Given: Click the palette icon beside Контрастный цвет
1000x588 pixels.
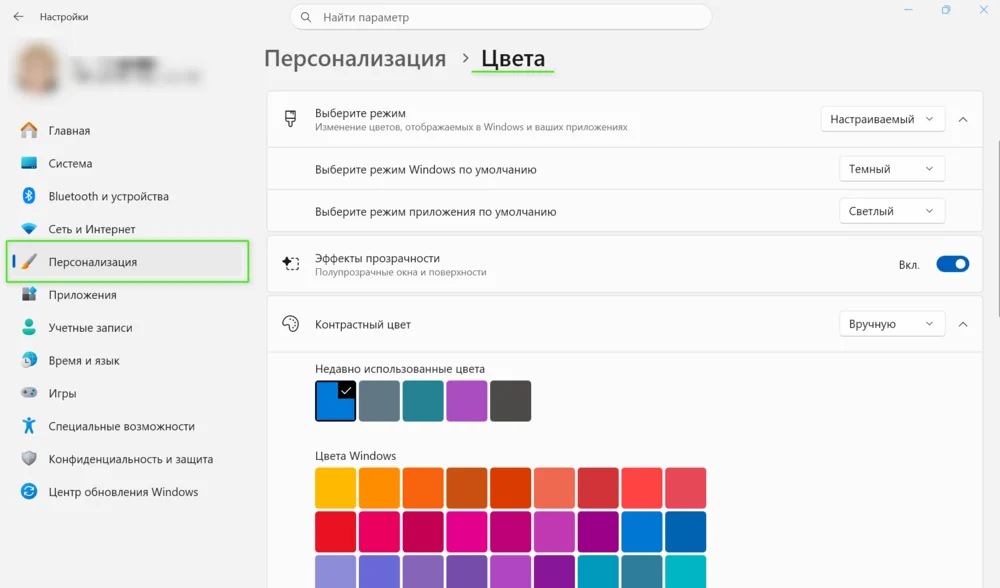Looking at the screenshot, I should (291, 324).
